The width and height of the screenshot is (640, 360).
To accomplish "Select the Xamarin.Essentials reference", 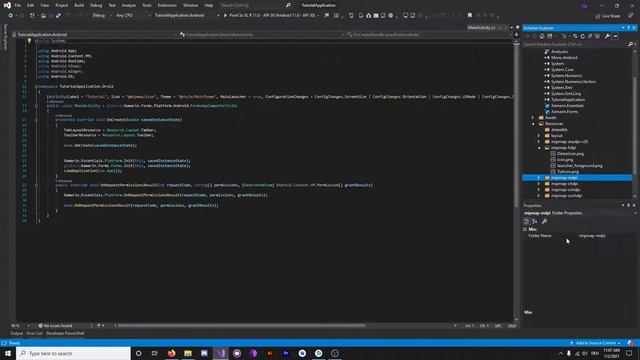I will (x=567, y=106).
